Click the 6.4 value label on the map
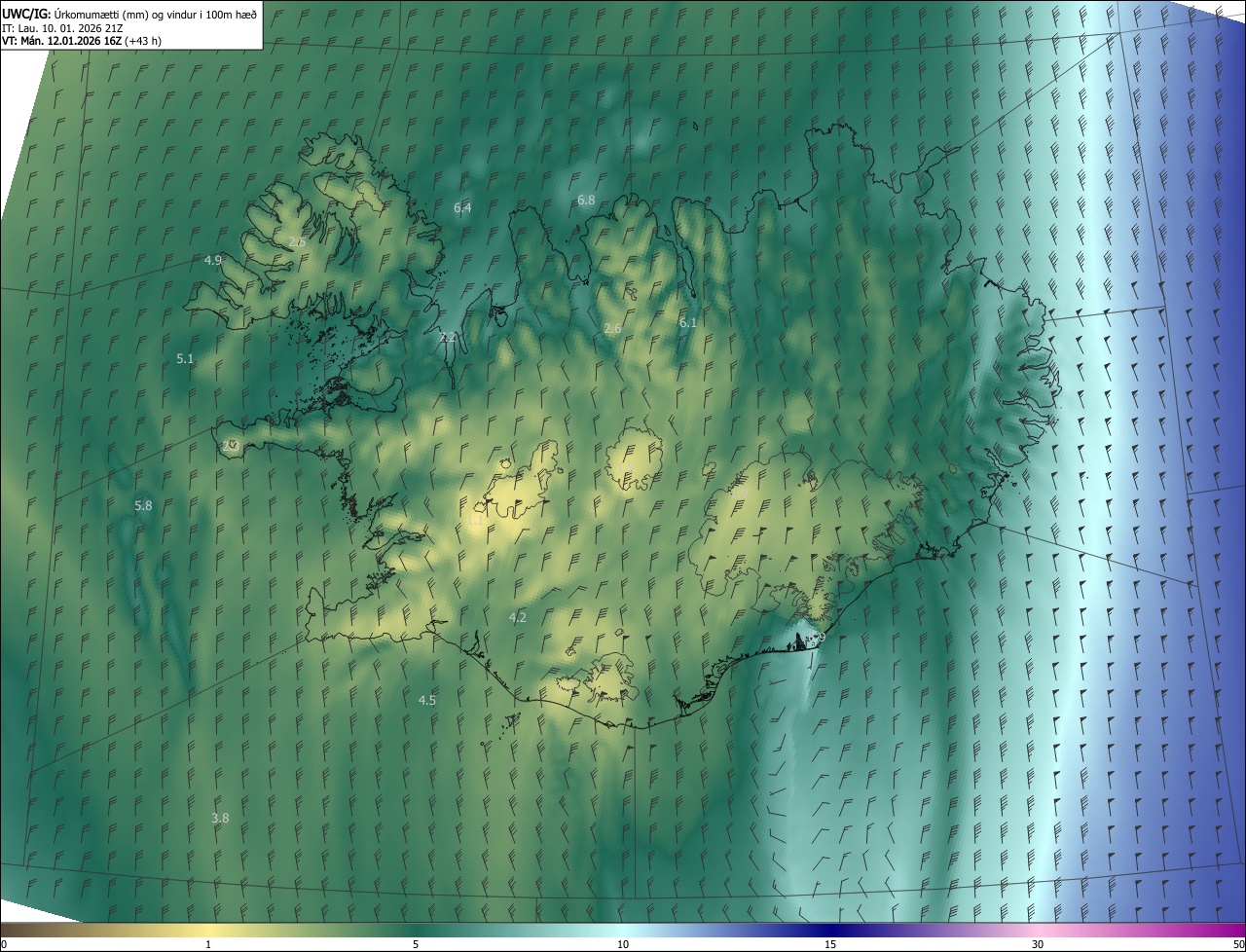1246x952 pixels. click(x=462, y=207)
